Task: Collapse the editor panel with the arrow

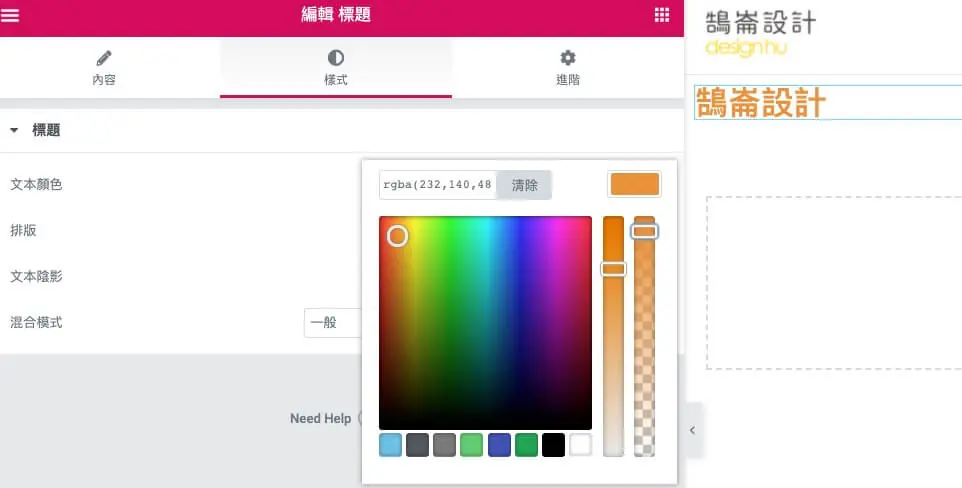Action: 692,430
